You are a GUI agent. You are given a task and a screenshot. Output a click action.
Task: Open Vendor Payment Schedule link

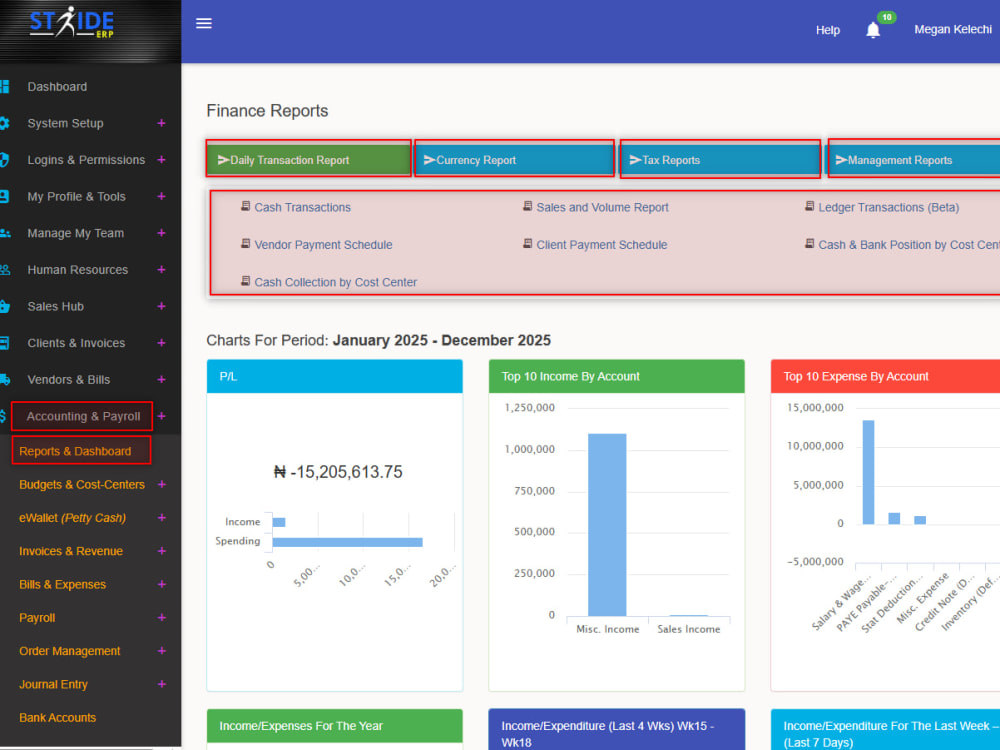click(x=323, y=245)
